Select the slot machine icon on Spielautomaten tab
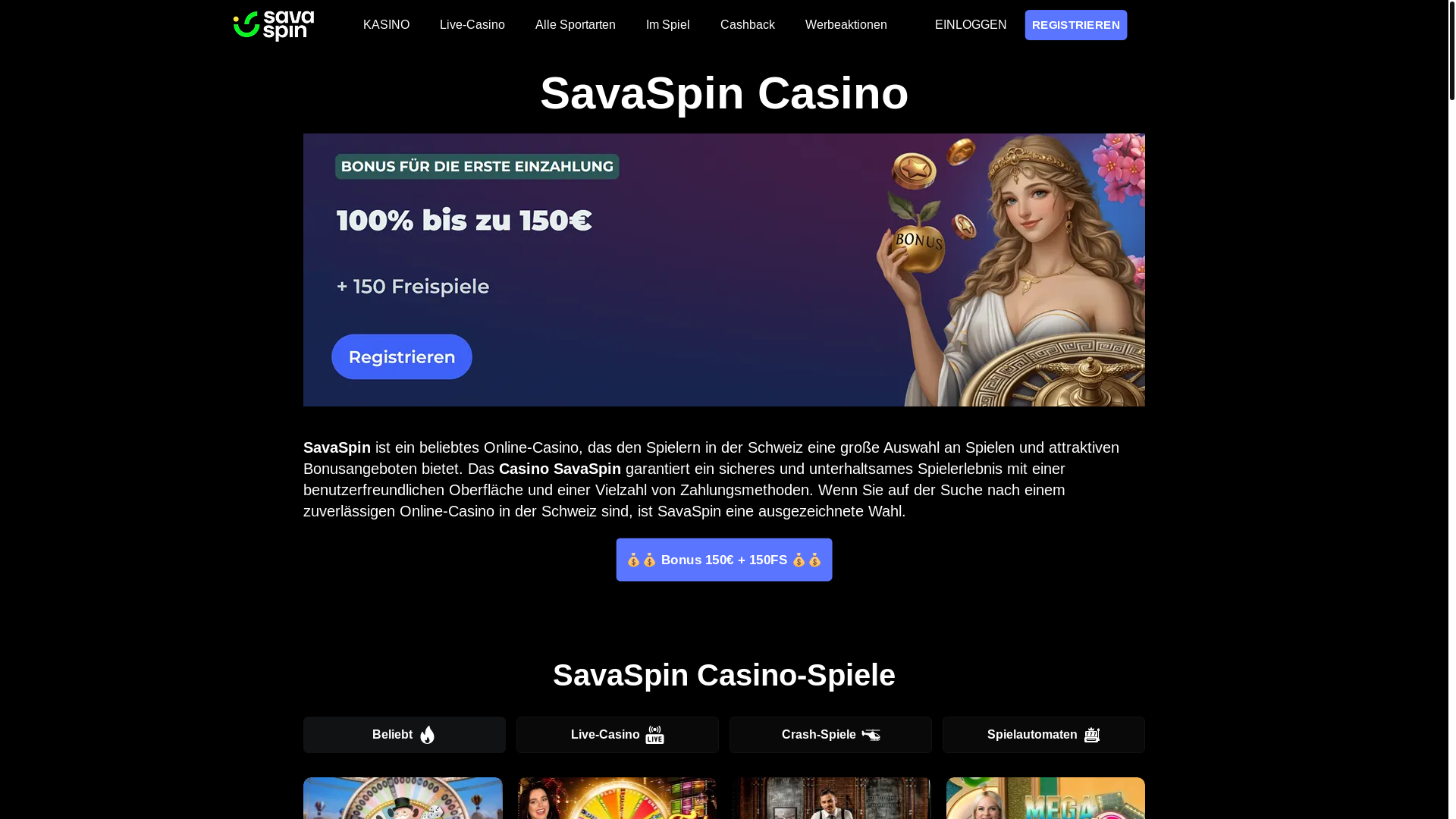This screenshot has height=819, width=1456. point(1092,735)
